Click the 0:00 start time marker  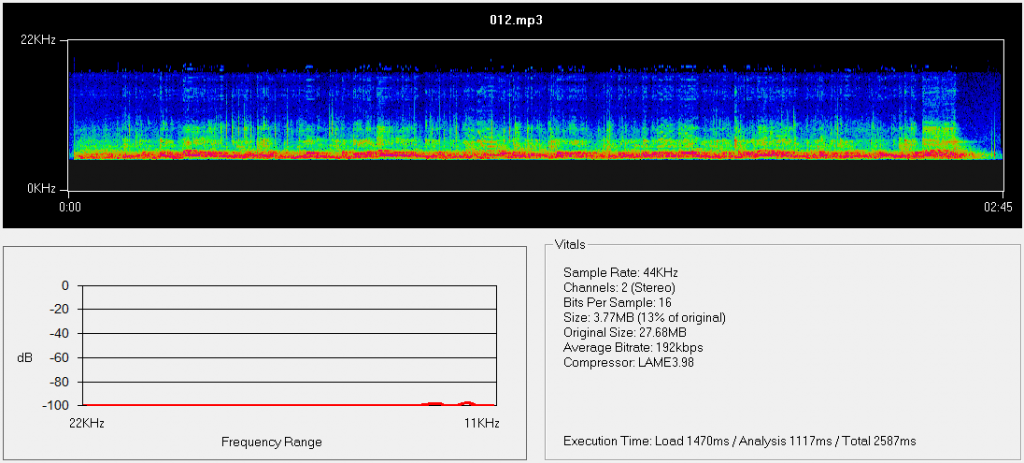click(69, 208)
